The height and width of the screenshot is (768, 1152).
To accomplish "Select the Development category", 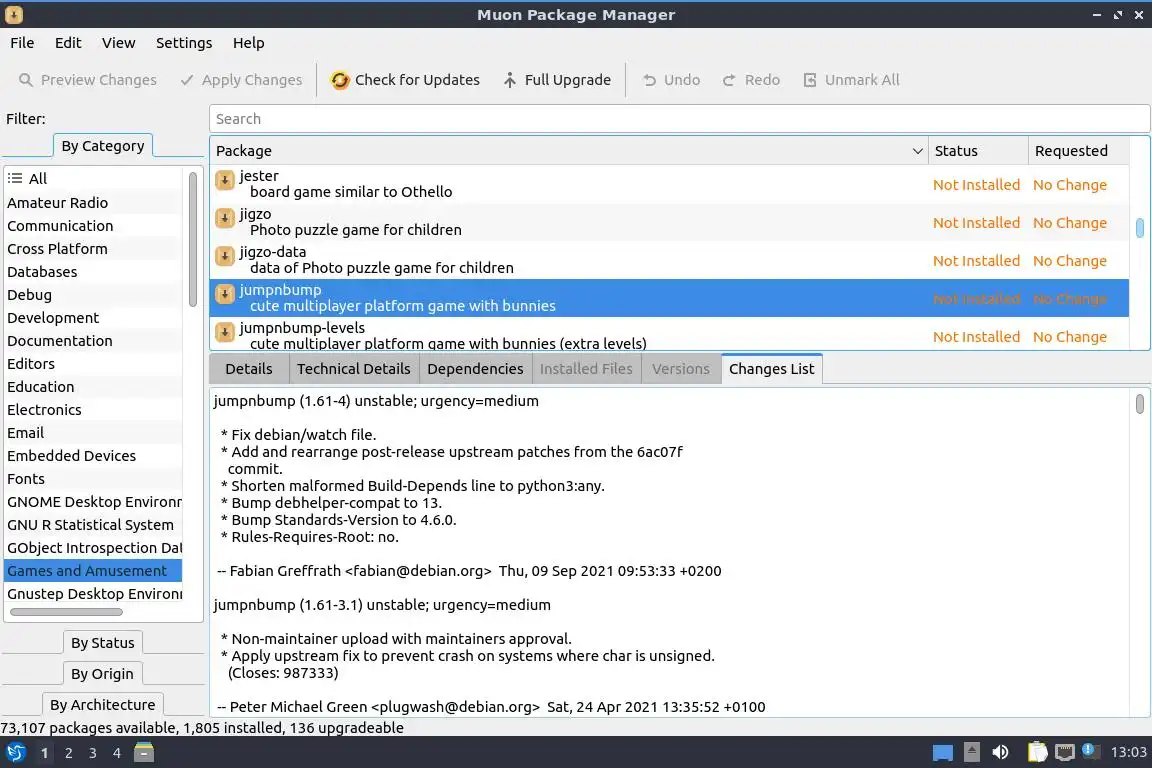I will tap(93, 317).
